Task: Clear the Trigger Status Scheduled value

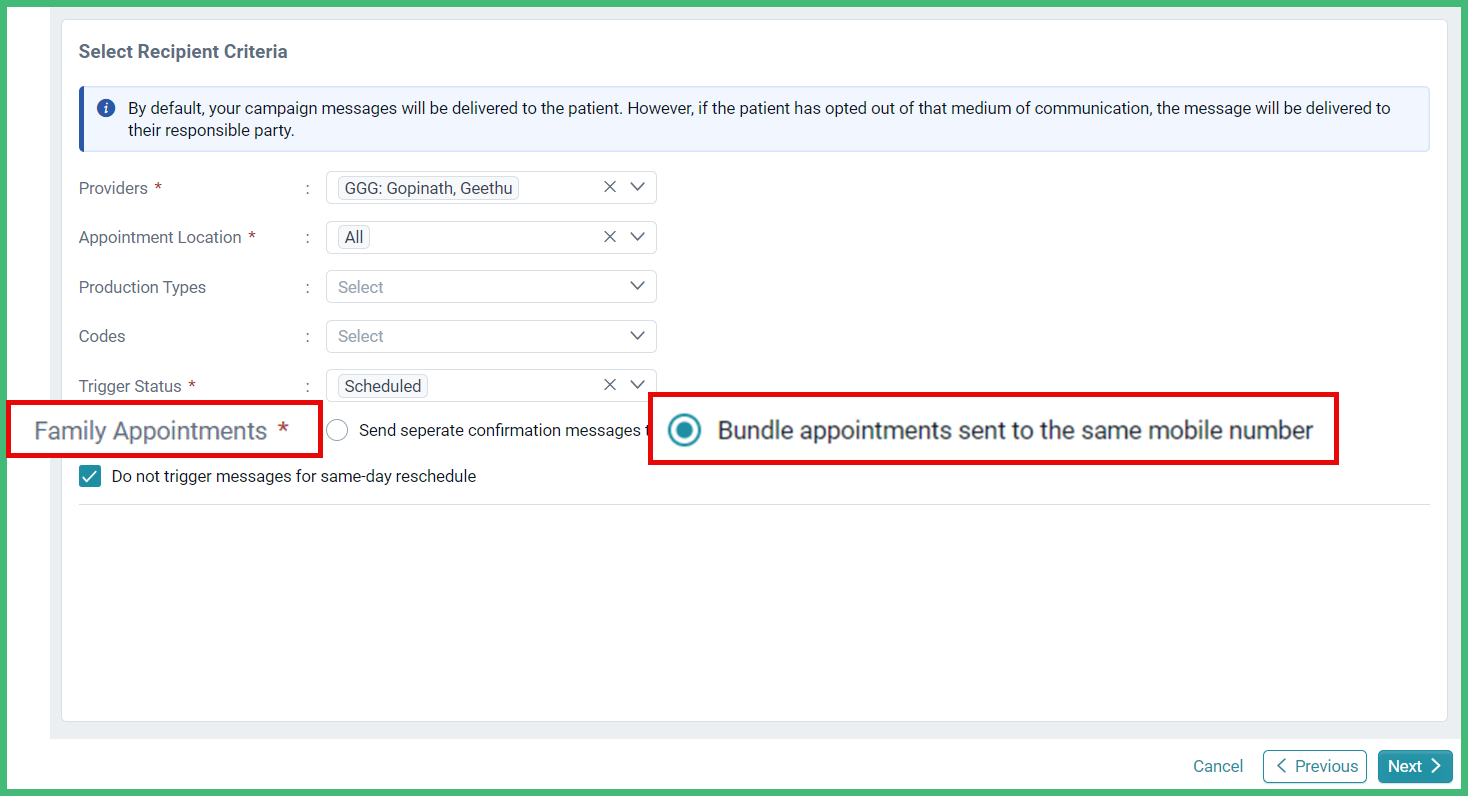Action: point(610,385)
